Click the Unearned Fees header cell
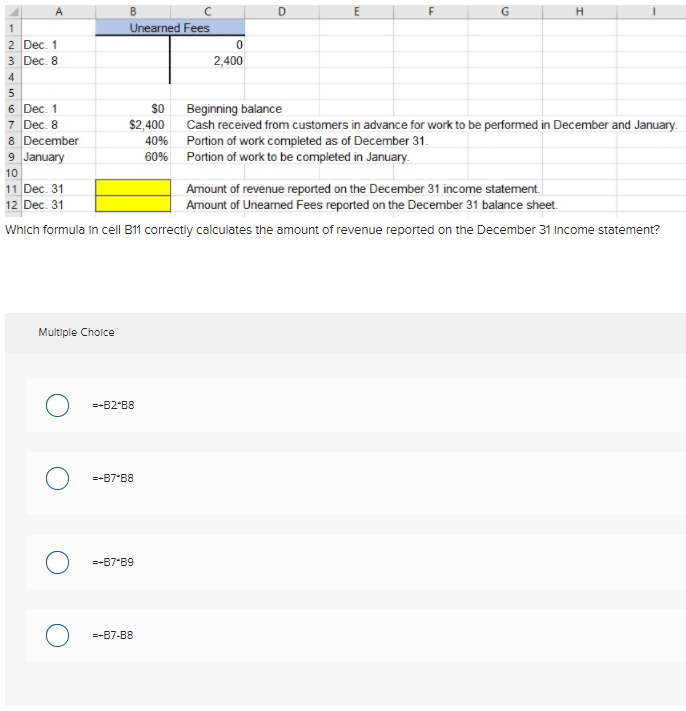This screenshot has width=686, height=711. [x=170, y=28]
